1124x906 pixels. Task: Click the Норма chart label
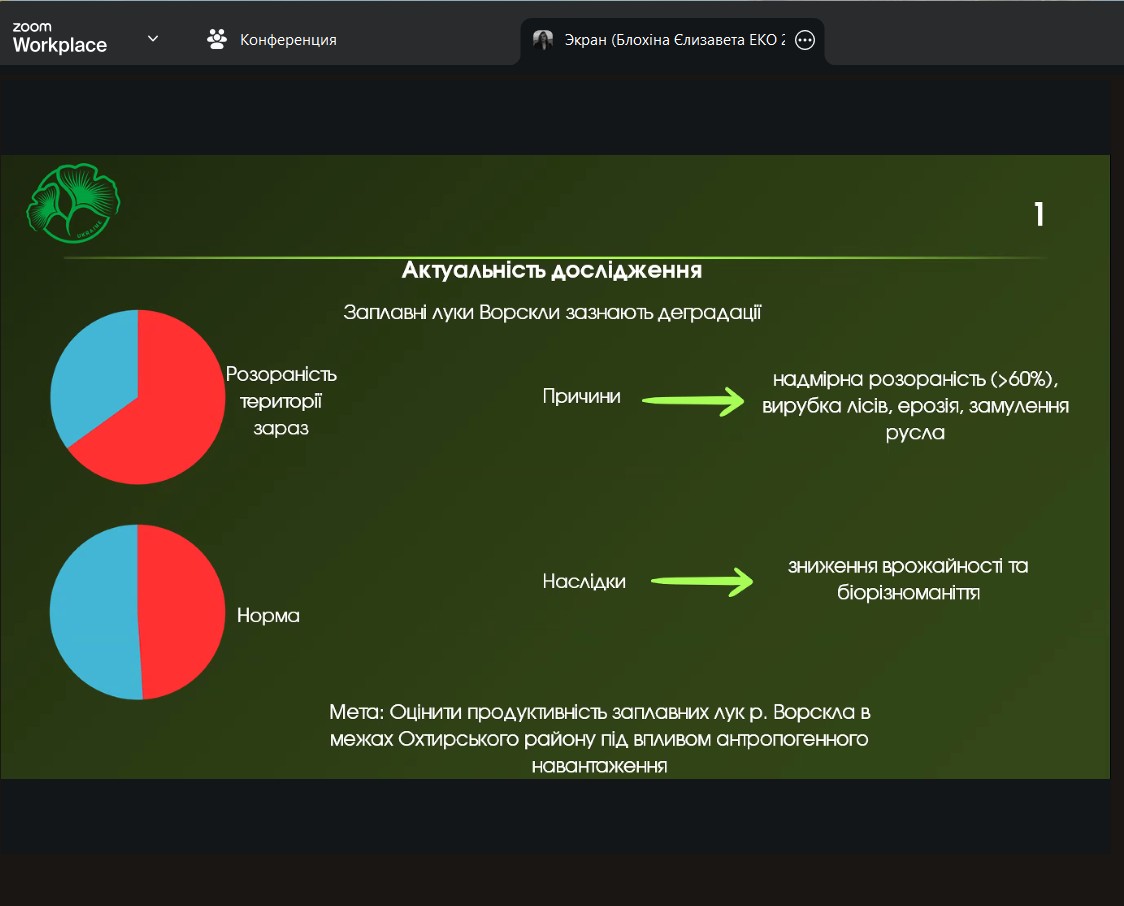[268, 616]
